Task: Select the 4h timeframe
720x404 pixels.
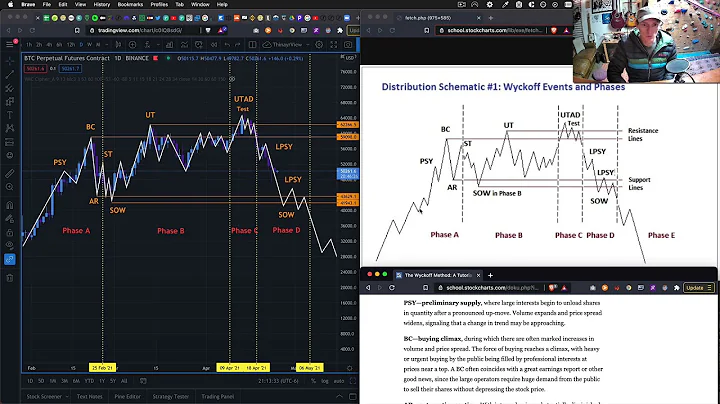Action: click(x=49, y=45)
